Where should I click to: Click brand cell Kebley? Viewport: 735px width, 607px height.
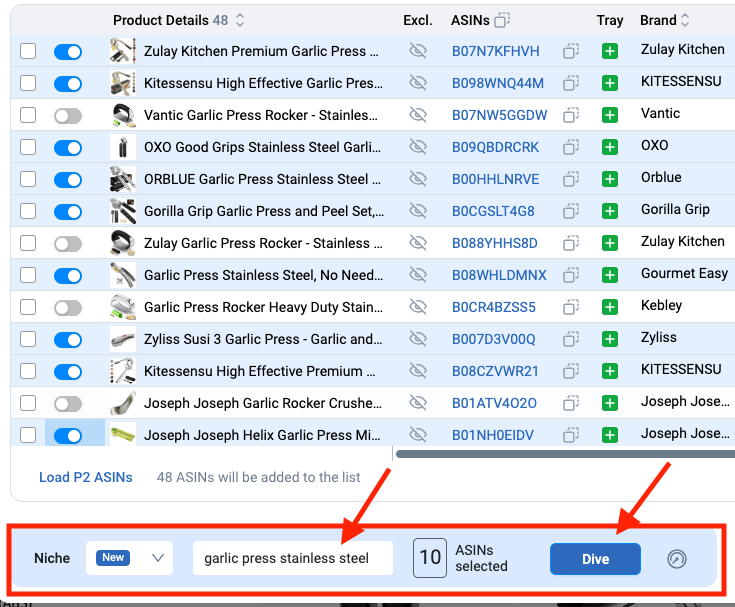pyautogui.click(x=661, y=305)
